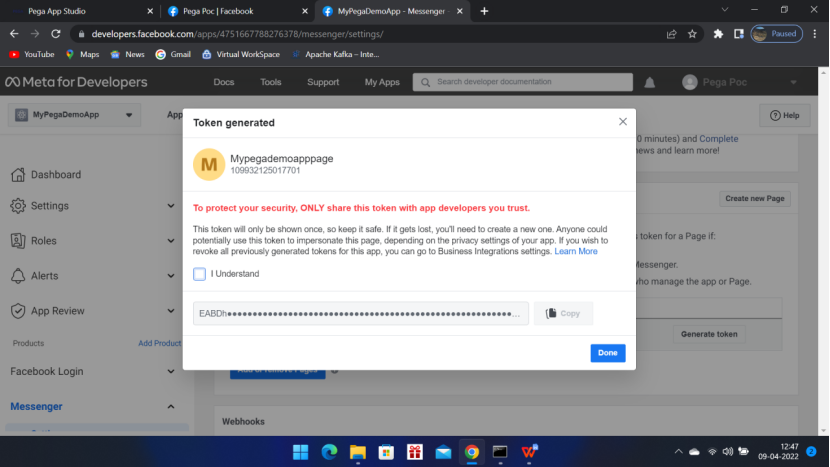The width and height of the screenshot is (830, 467).
Task: Click the Chrome icon in taskbar
Action: pyautogui.click(x=472, y=452)
